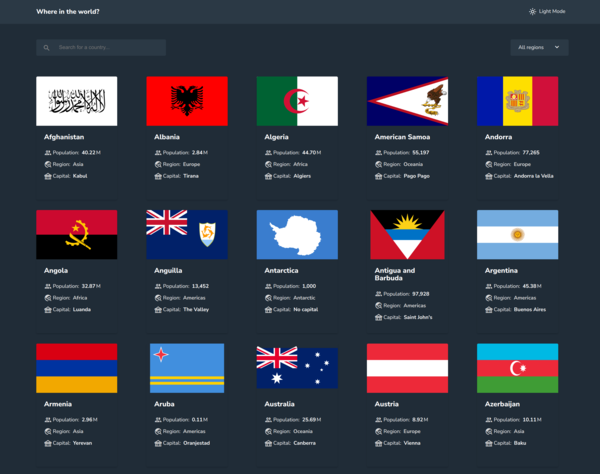Viewport: 600px width, 474px height.
Task: Open the Algeria flag image
Action: 297,101
